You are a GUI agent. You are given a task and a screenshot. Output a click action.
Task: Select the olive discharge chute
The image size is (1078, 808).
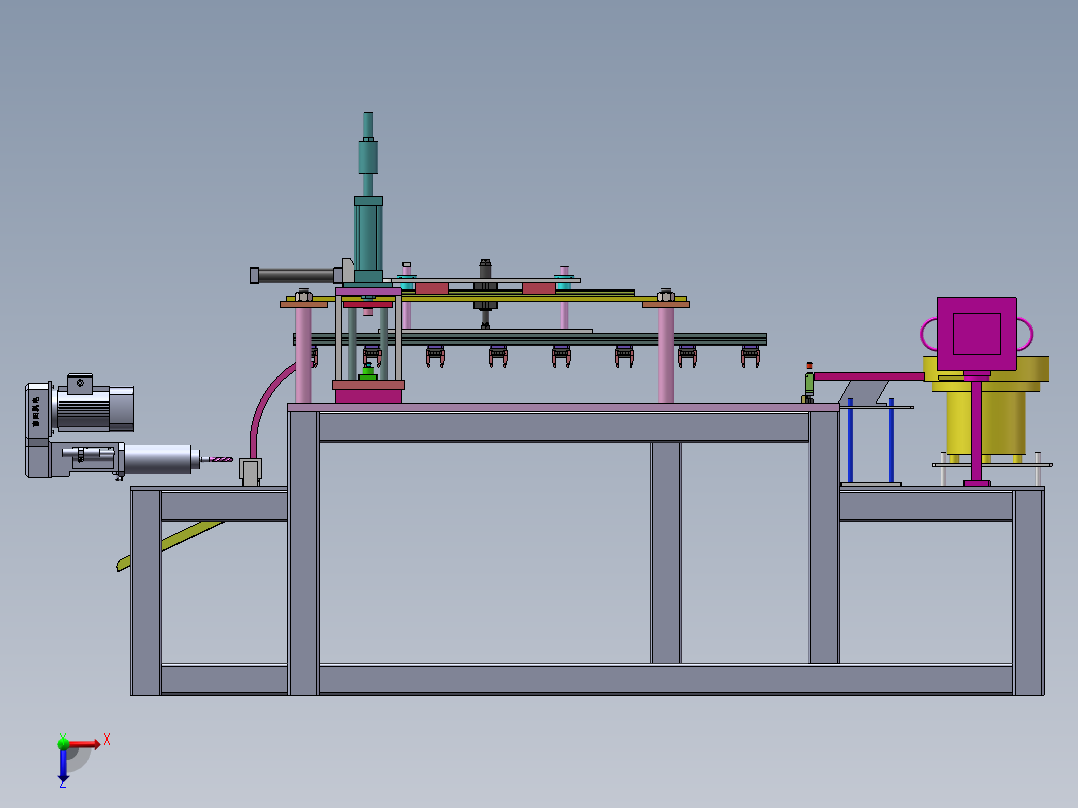tap(169, 544)
